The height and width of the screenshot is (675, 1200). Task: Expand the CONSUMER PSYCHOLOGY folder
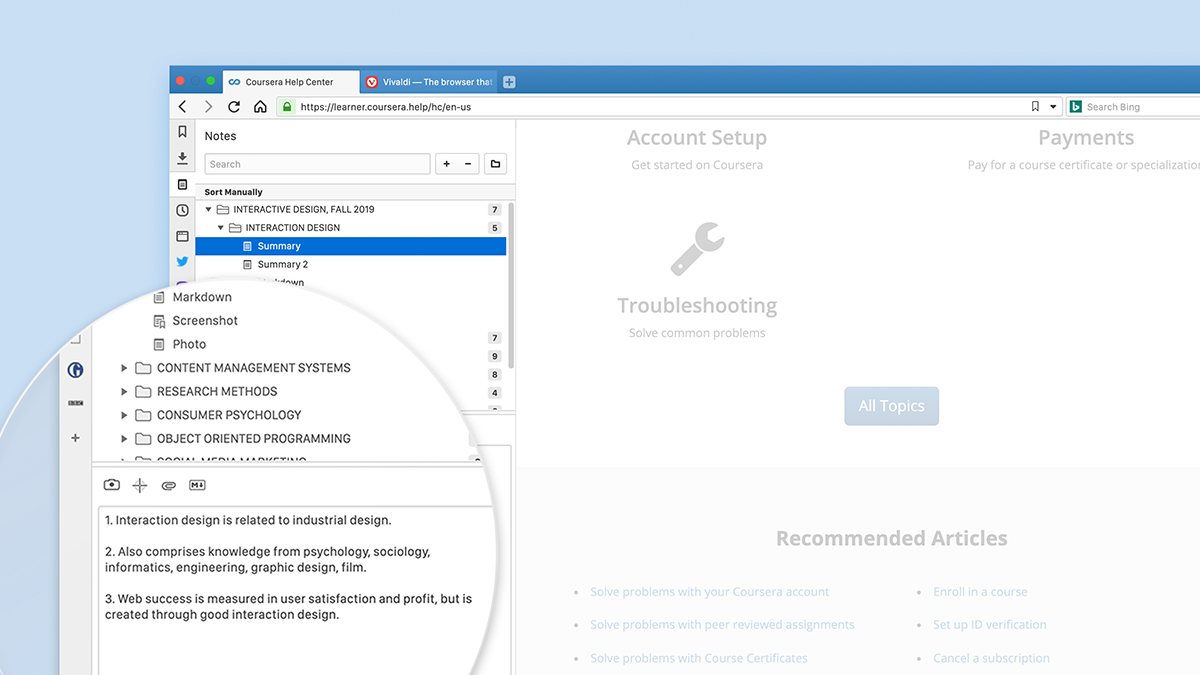point(124,415)
